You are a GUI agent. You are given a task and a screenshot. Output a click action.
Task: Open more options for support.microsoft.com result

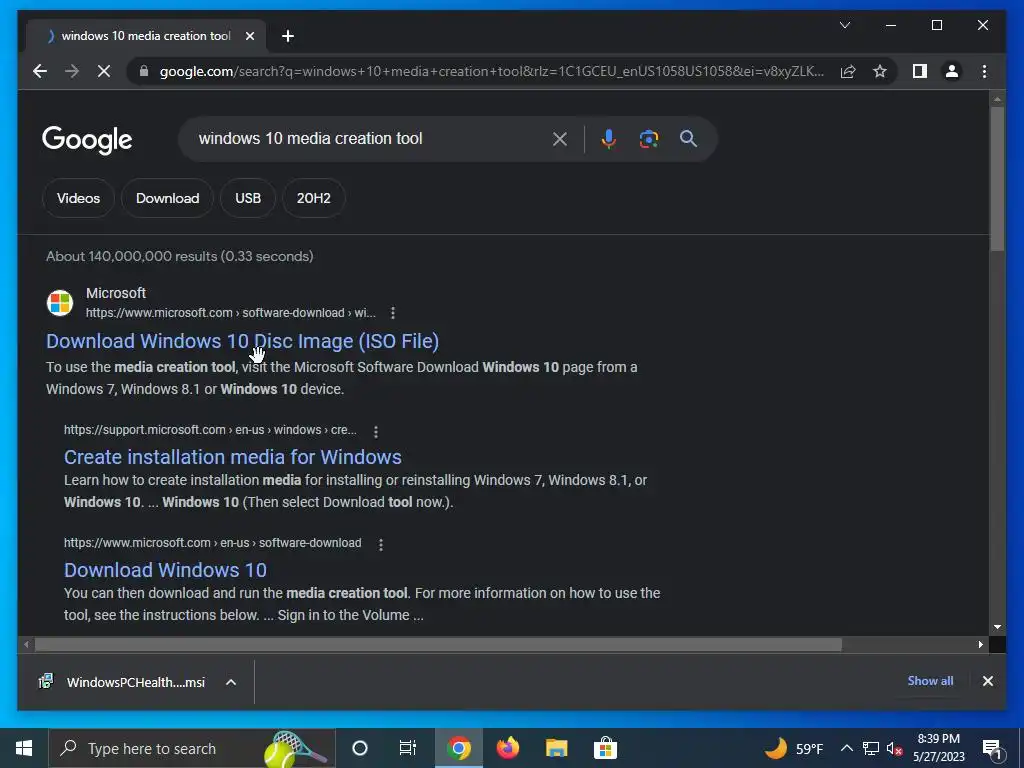(x=376, y=431)
